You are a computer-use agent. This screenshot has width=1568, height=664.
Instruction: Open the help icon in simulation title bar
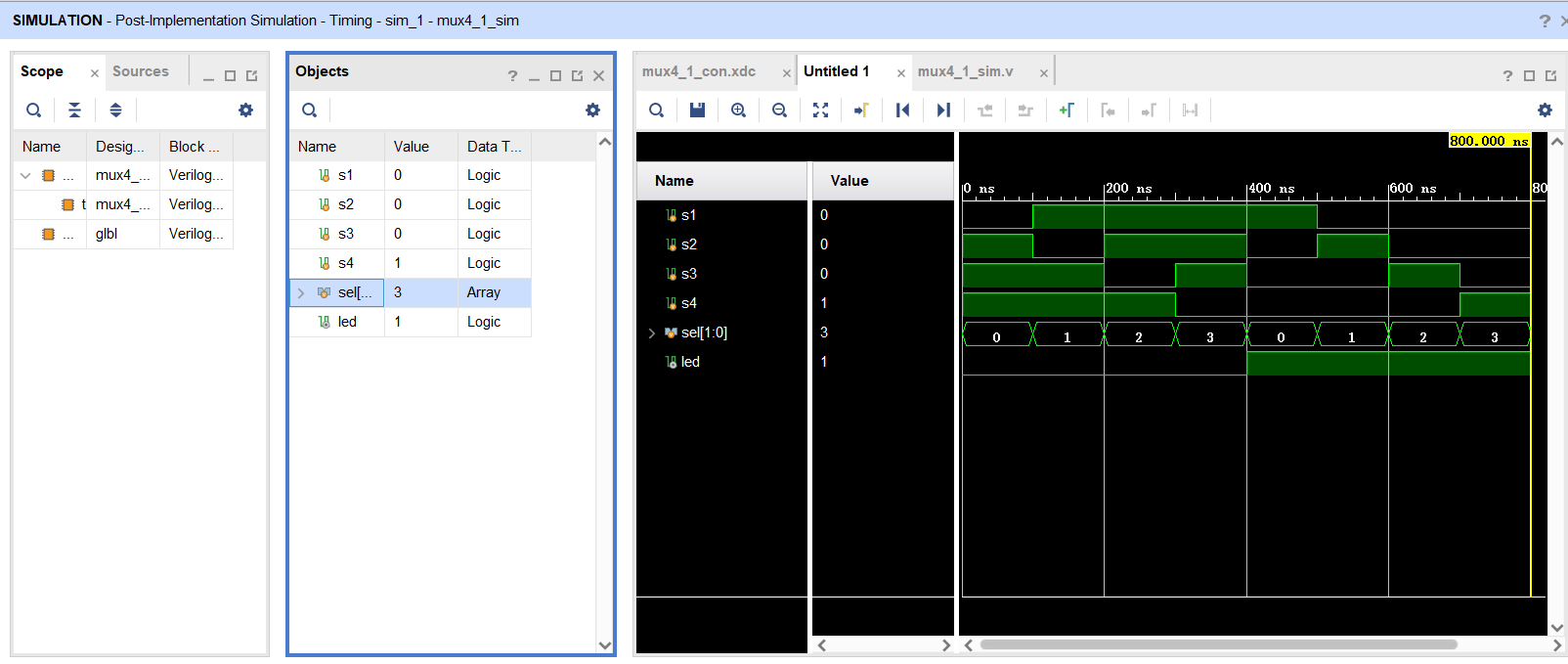click(x=1545, y=21)
